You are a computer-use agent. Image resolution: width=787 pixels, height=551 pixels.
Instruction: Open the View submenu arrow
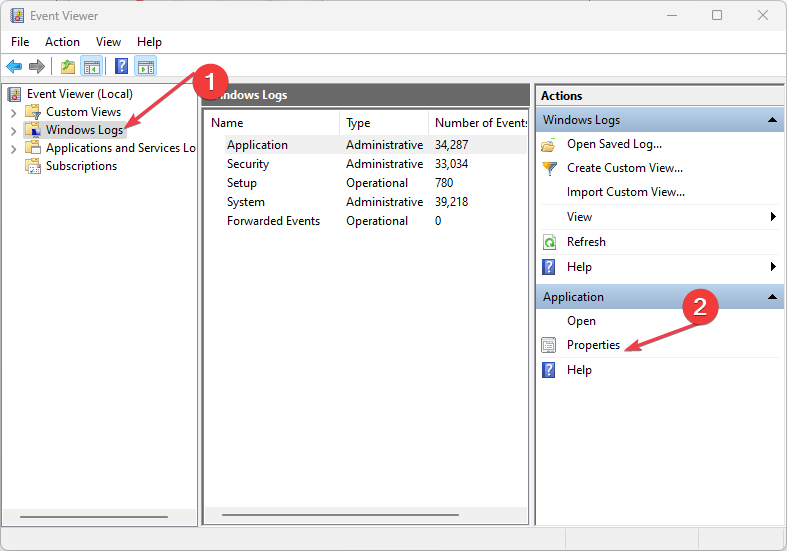click(773, 217)
